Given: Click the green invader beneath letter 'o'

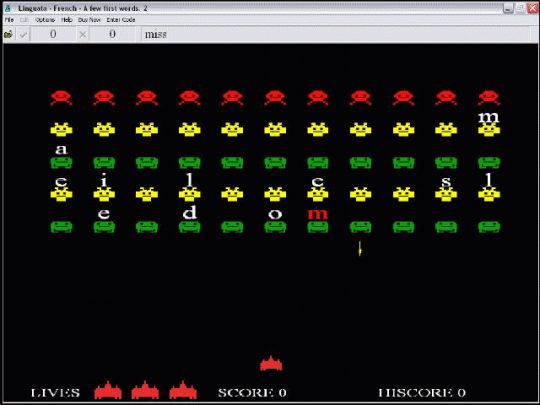Looking at the screenshot, I should click(275, 227).
